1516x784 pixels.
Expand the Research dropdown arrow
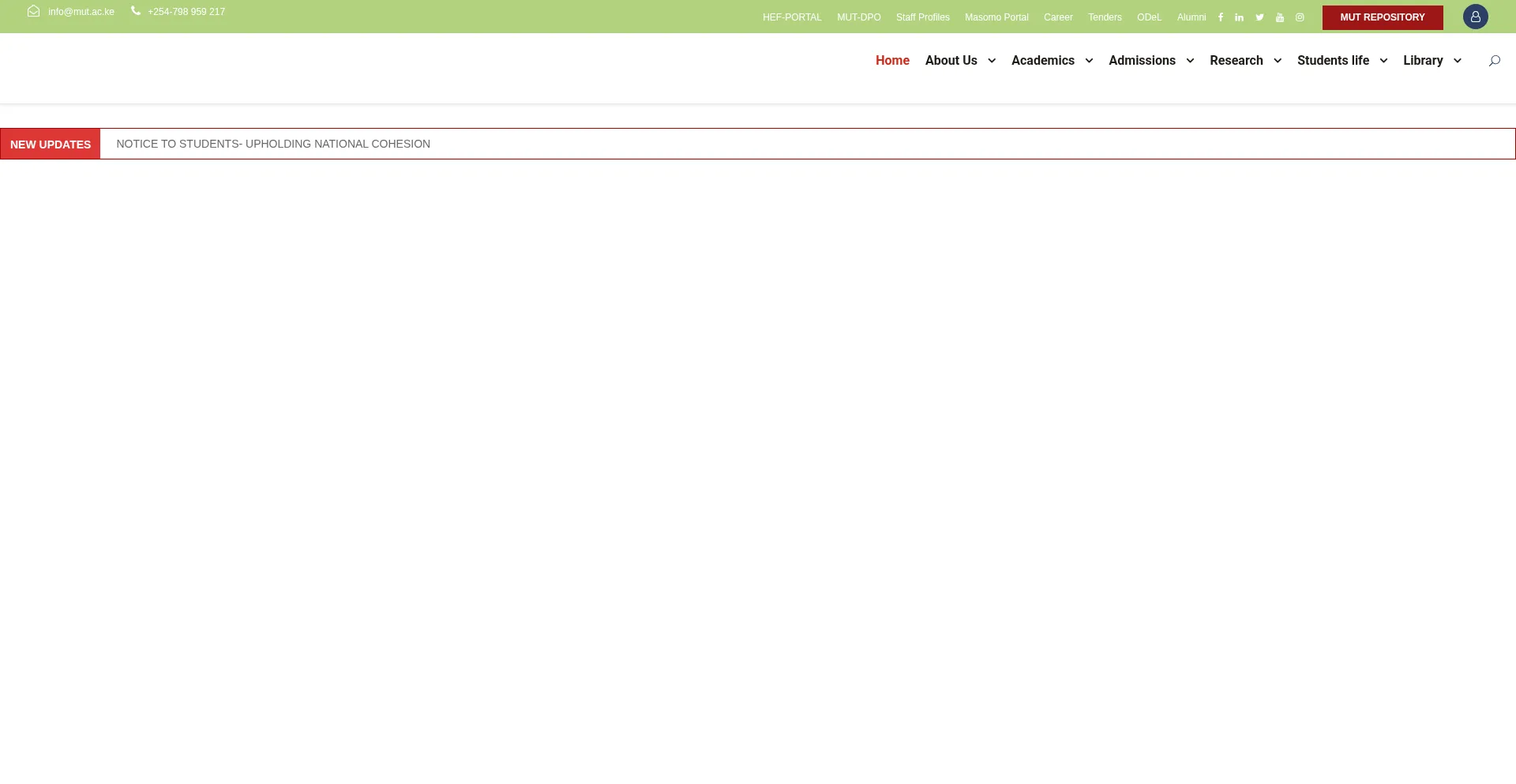pyautogui.click(x=1278, y=61)
